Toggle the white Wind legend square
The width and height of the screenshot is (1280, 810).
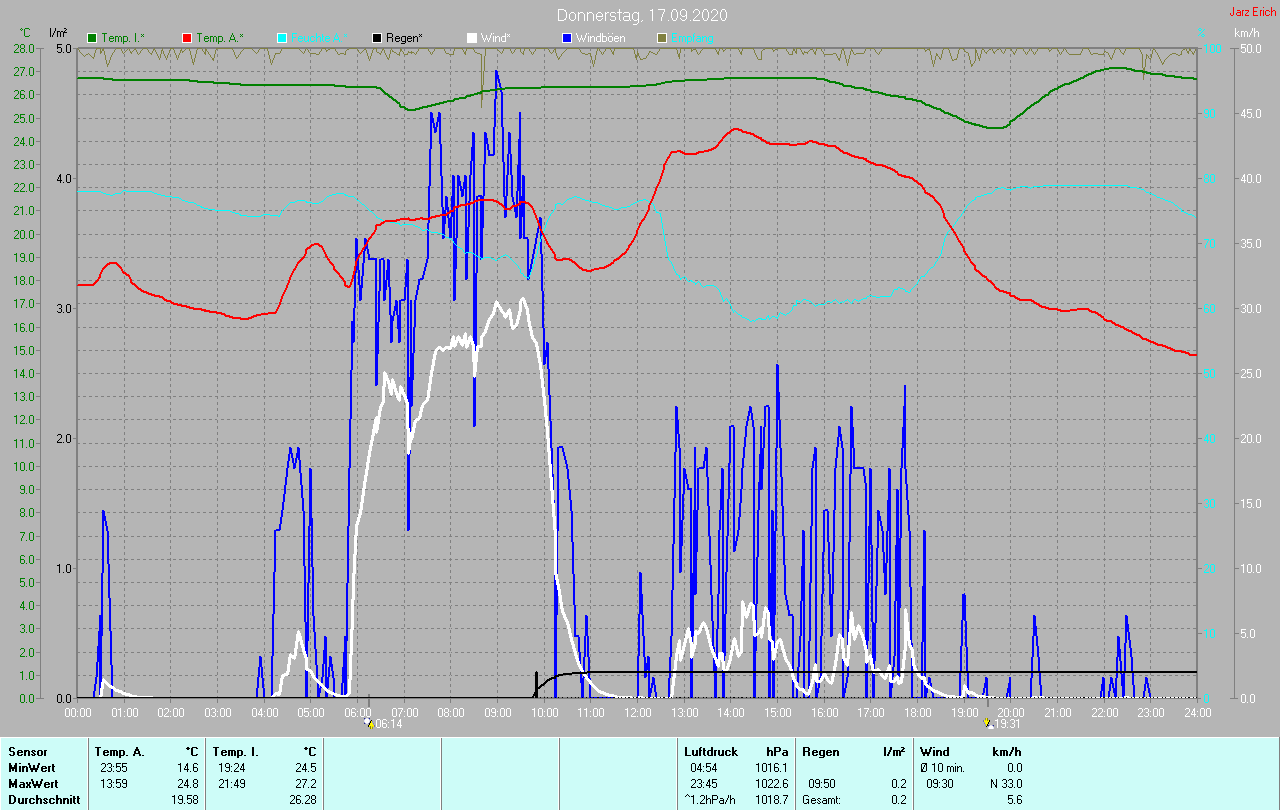point(471,38)
